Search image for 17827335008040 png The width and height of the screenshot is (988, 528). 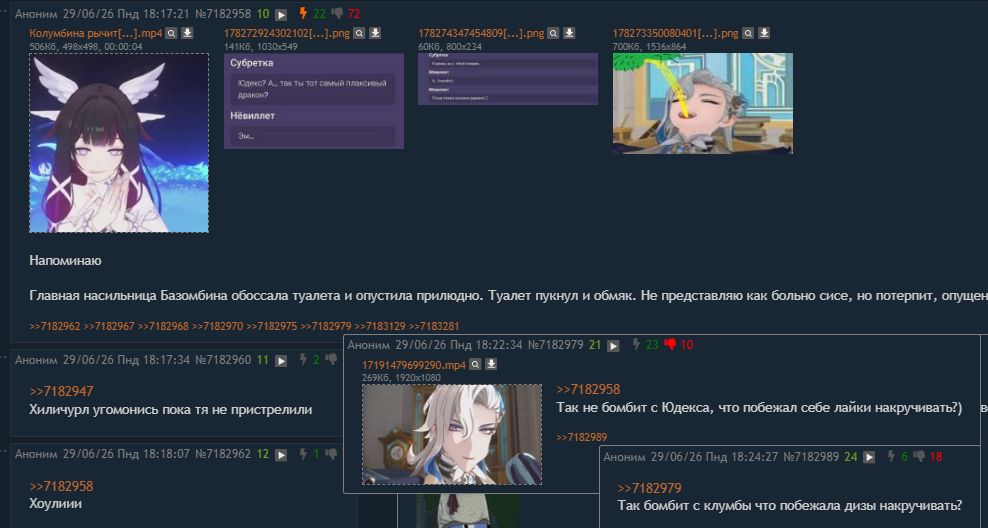pos(748,33)
